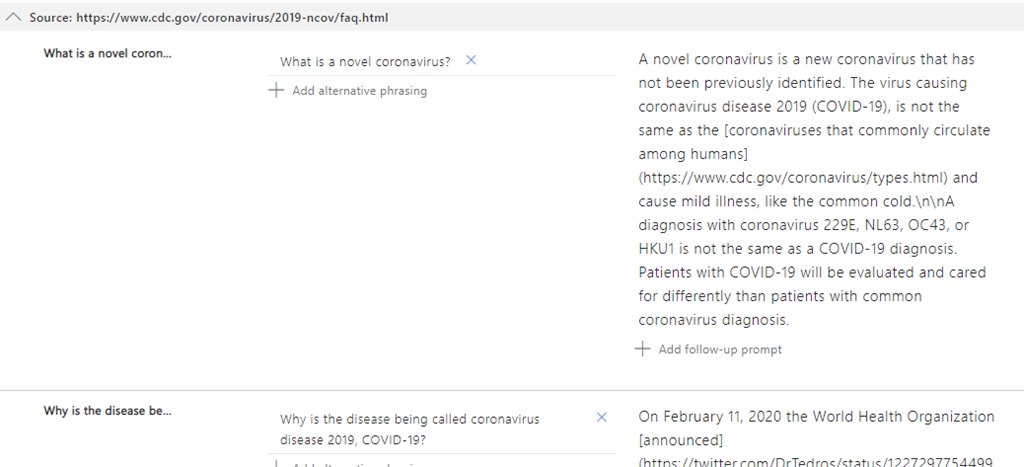Click the cdc.gov/coronavirus/types.html URL in answer
Screen dimensions: 1024x467
click(x=794, y=178)
